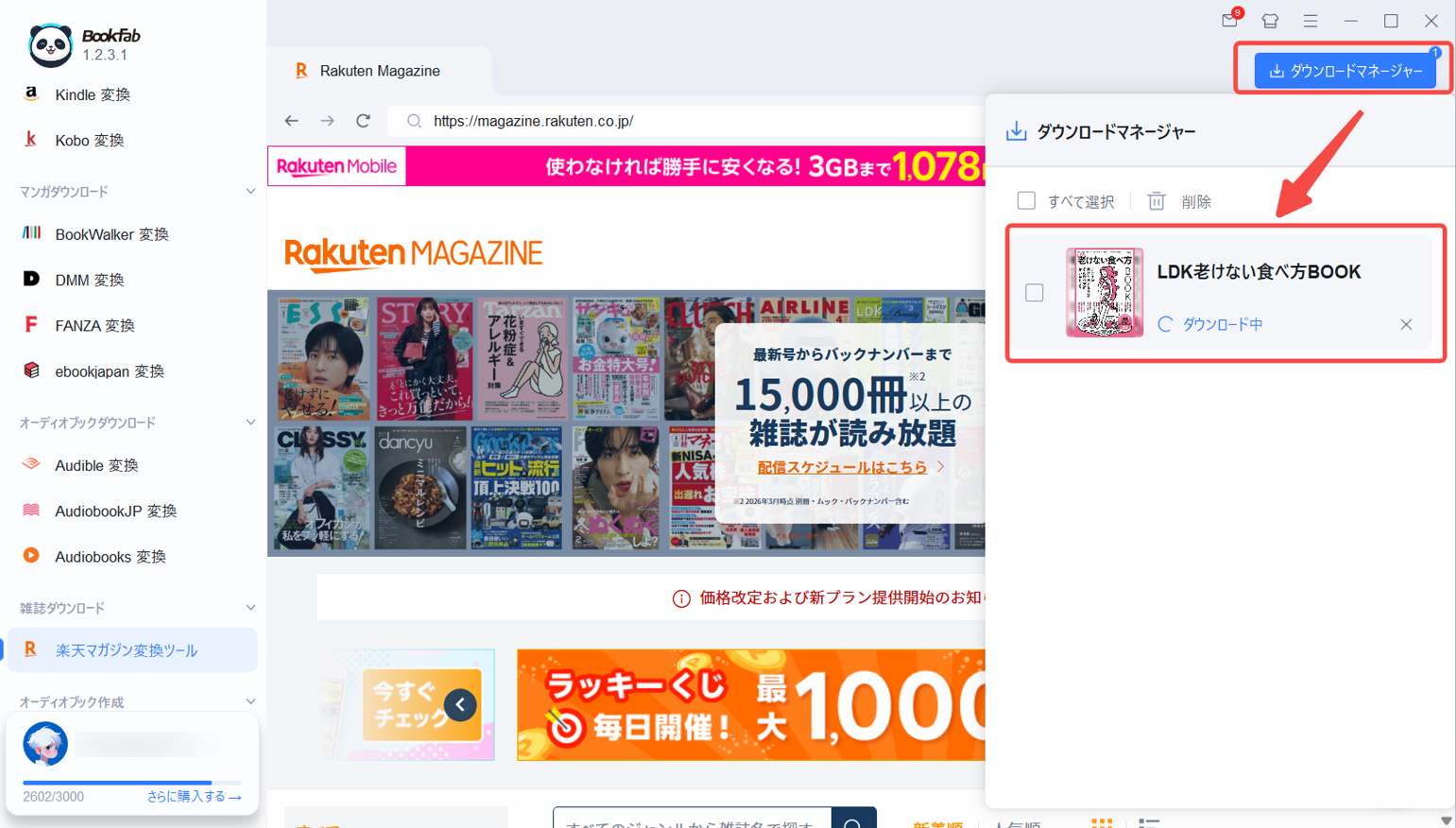Collapse 雑誌ダウンロード section
The height and width of the screenshot is (828, 1456).
(x=250, y=608)
